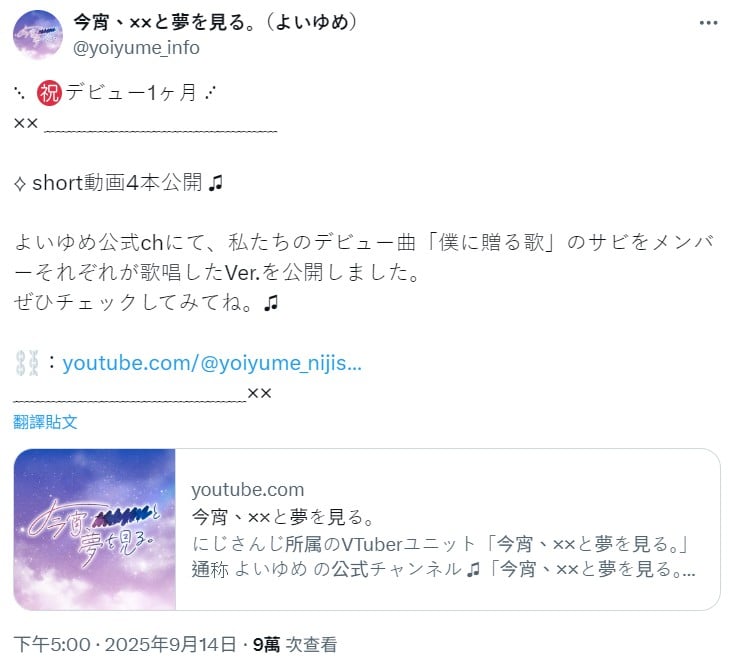Open the 下午5:00 timestamp

pos(52,645)
